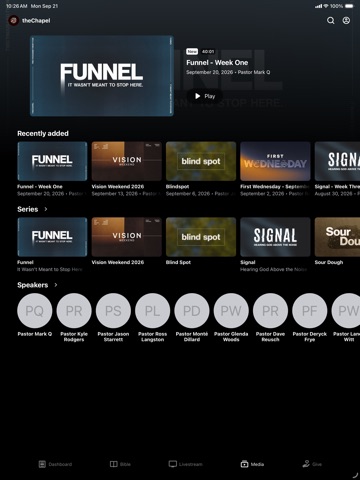This screenshot has height=480, width=360.
Task: Open the account profile icon
Action: coord(346,21)
